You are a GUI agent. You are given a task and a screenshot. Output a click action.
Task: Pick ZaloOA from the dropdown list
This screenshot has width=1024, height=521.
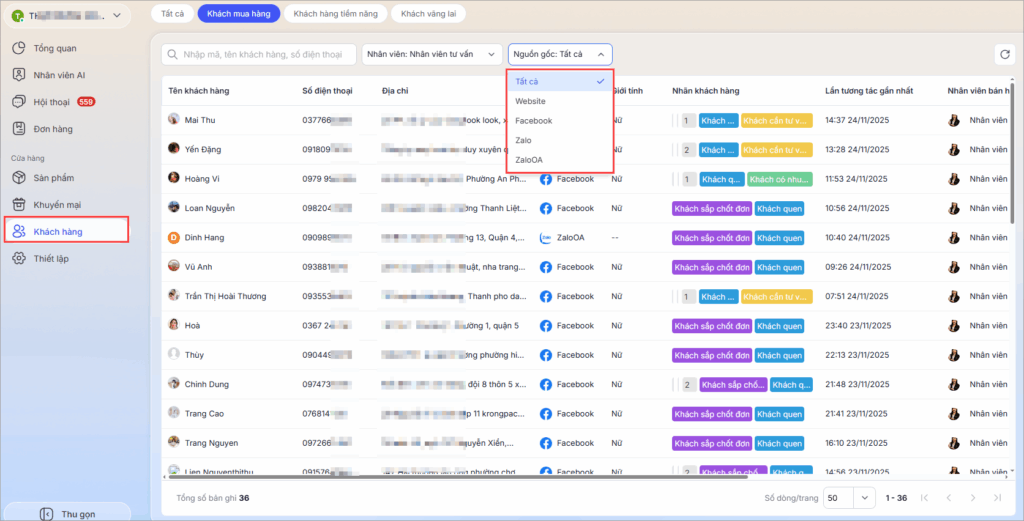(529, 159)
